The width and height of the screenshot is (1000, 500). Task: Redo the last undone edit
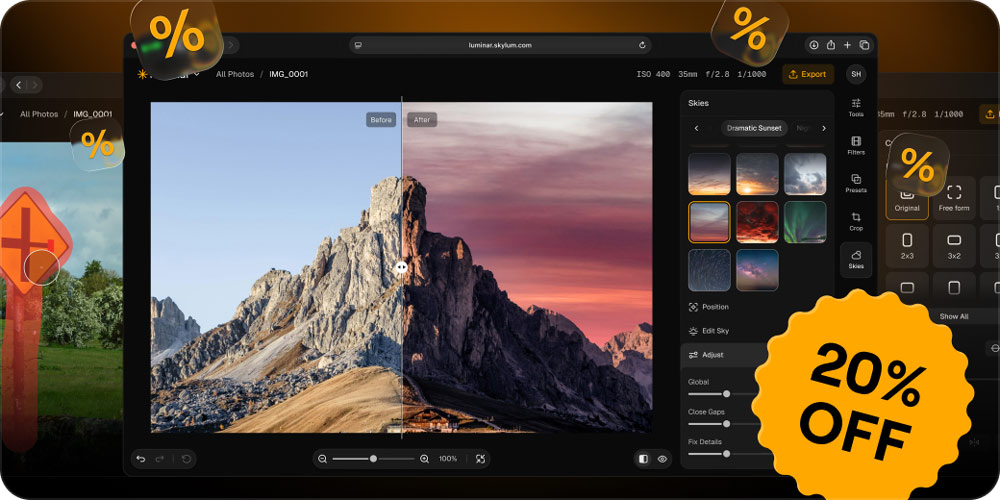[160, 459]
